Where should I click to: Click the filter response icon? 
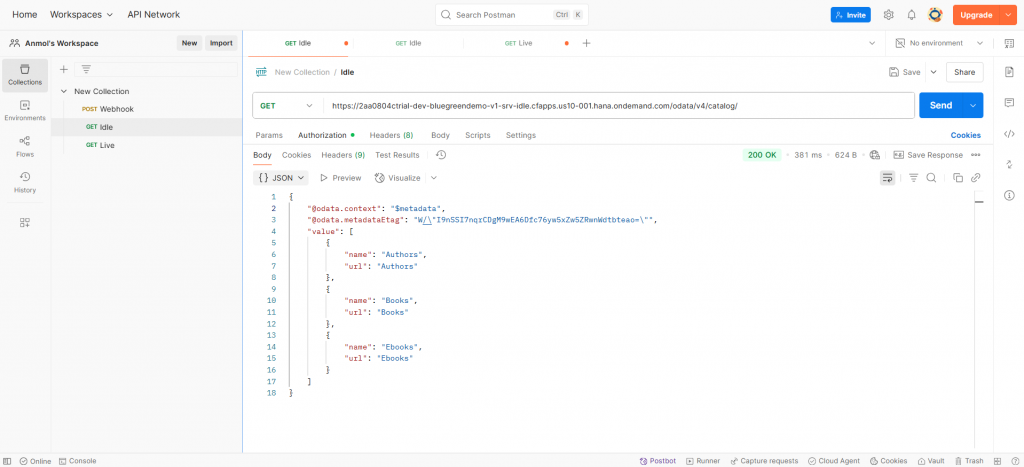point(914,178)
